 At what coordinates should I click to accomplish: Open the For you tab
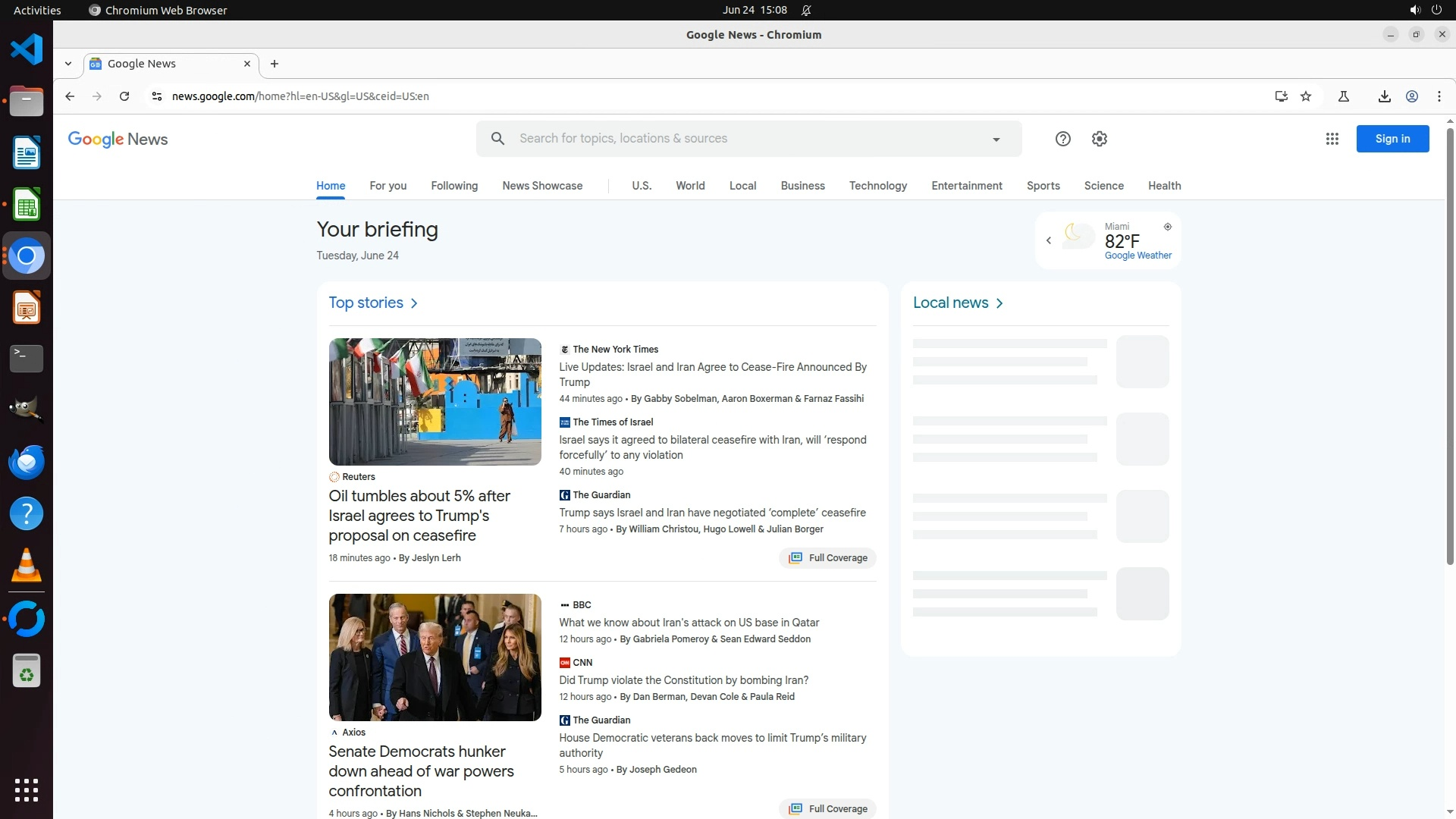tap(388, 186)
